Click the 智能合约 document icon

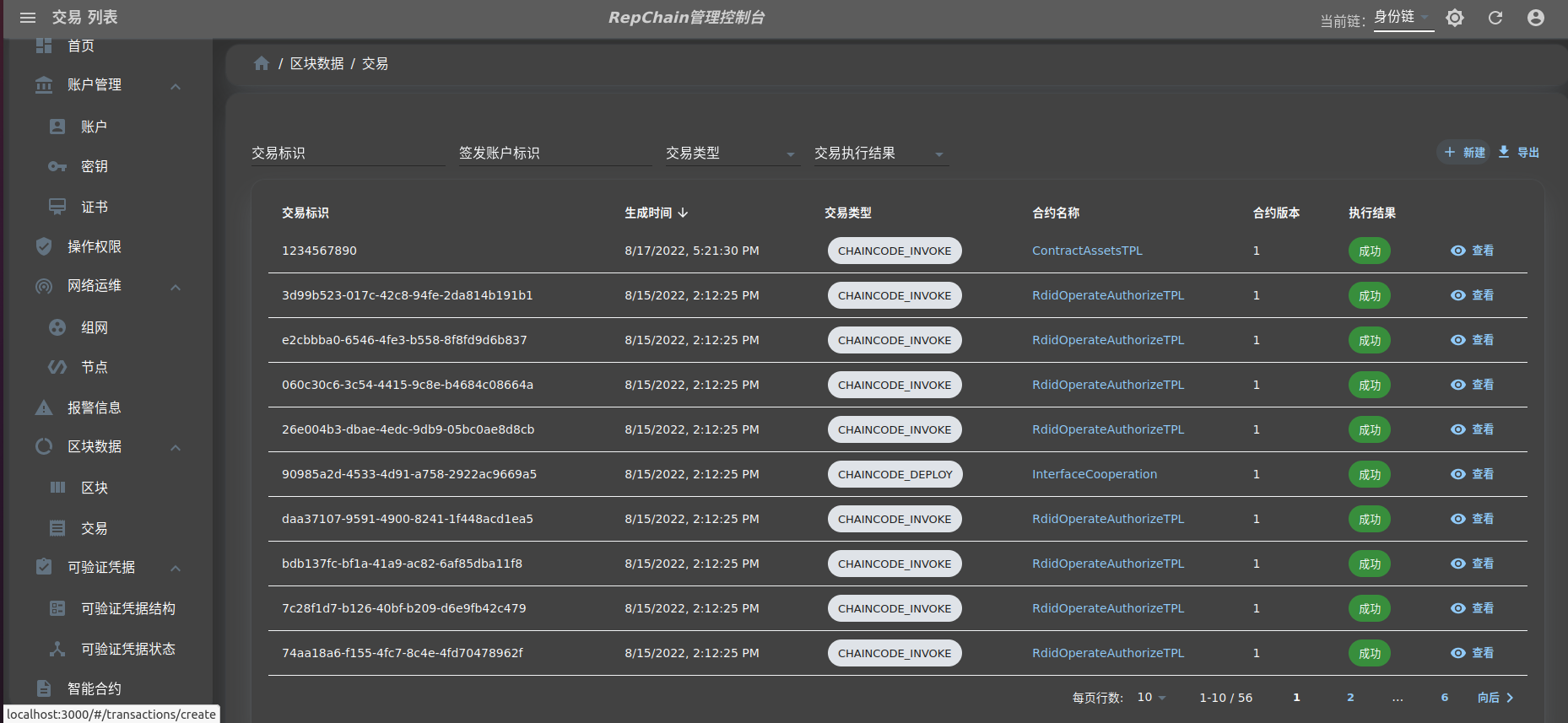(x=44, y=688)
